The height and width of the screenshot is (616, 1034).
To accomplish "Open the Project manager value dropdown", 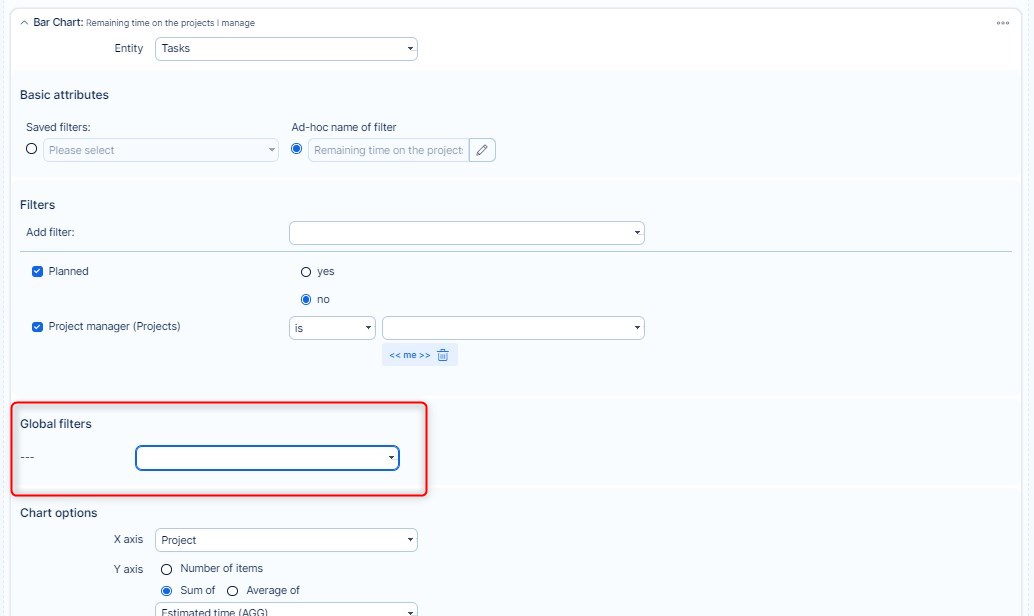I will (x=513, y=328).
